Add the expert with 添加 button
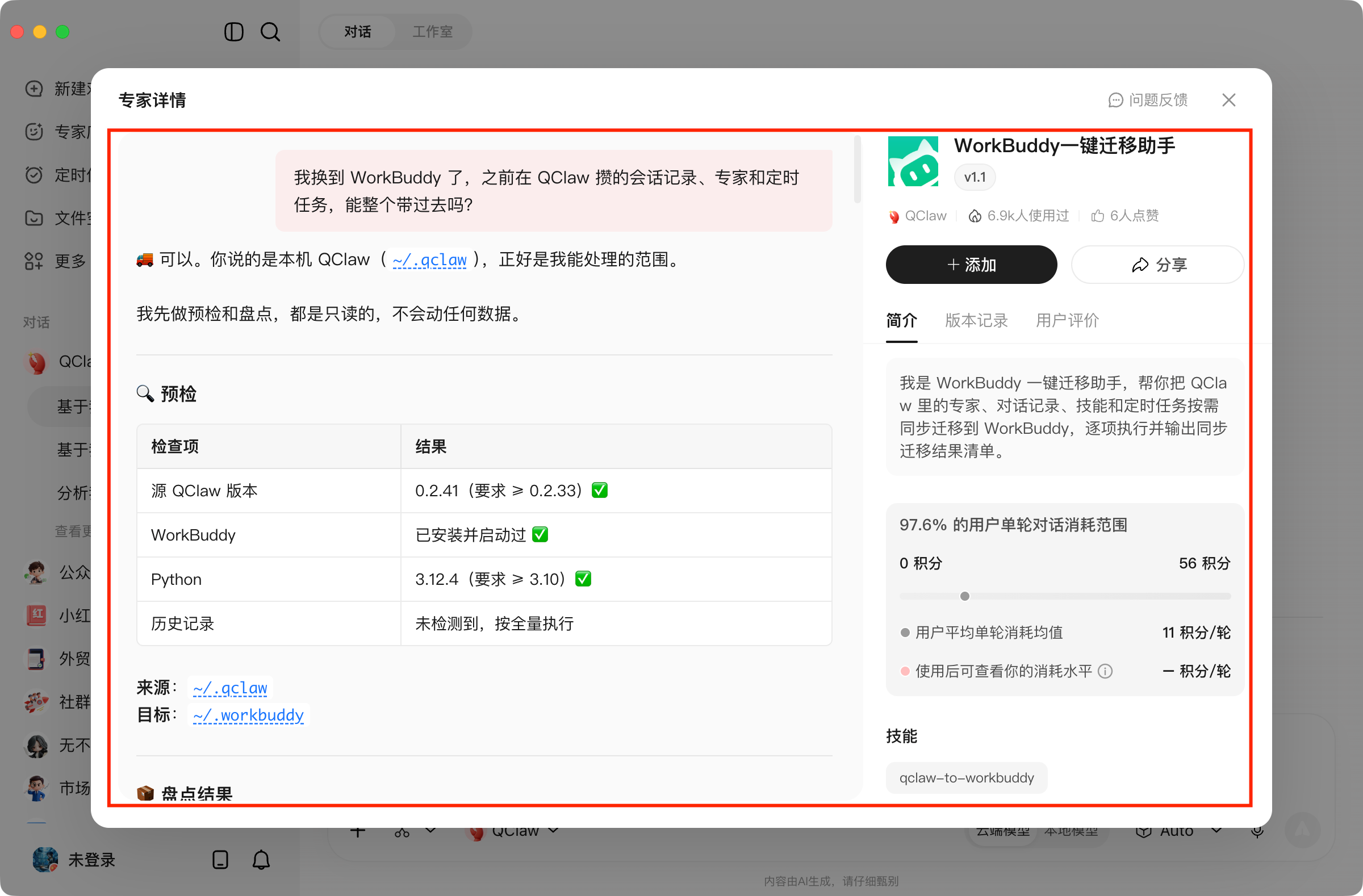 [971, 265]
